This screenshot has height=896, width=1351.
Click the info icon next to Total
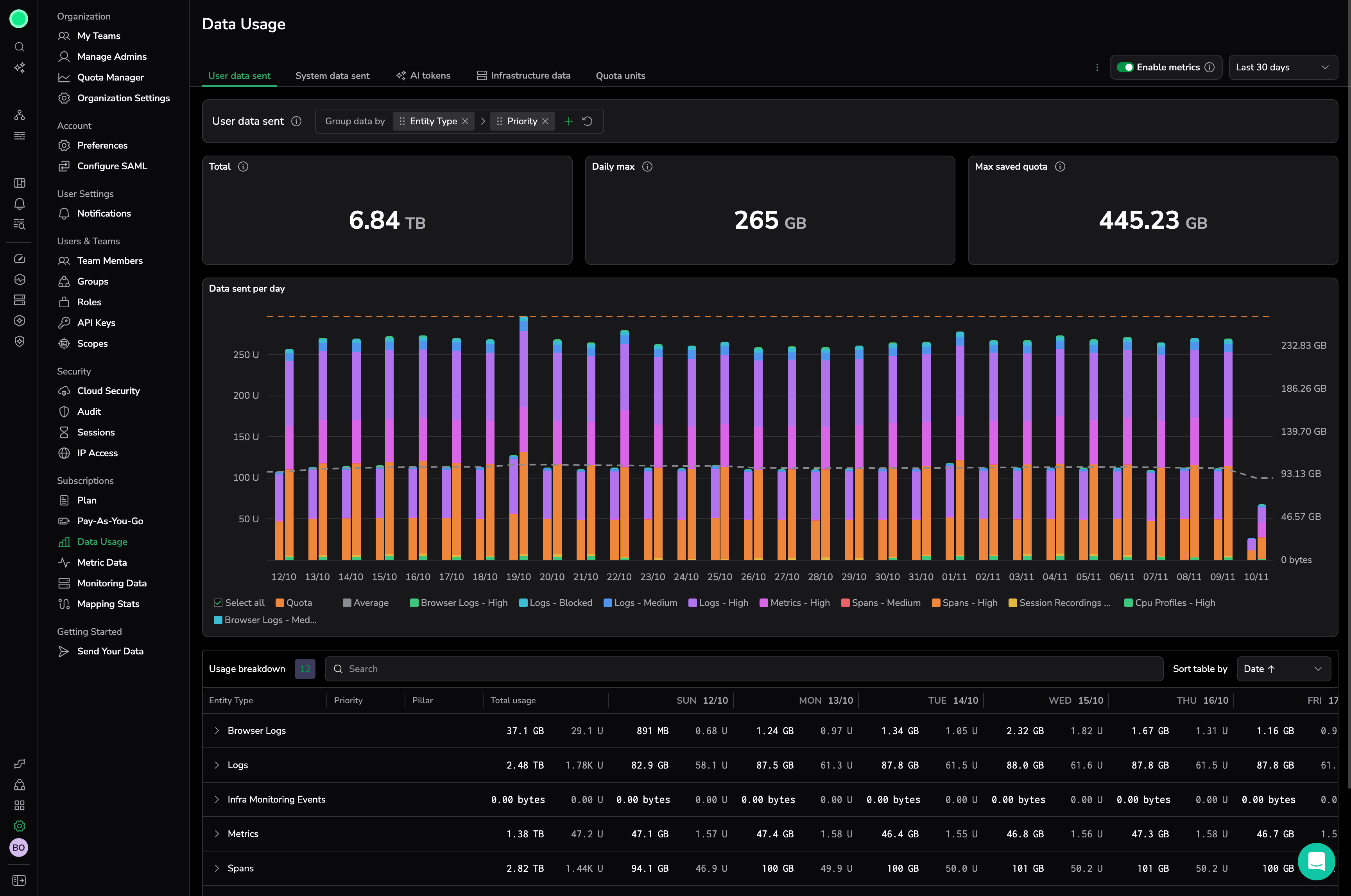[x=244, y=167]
